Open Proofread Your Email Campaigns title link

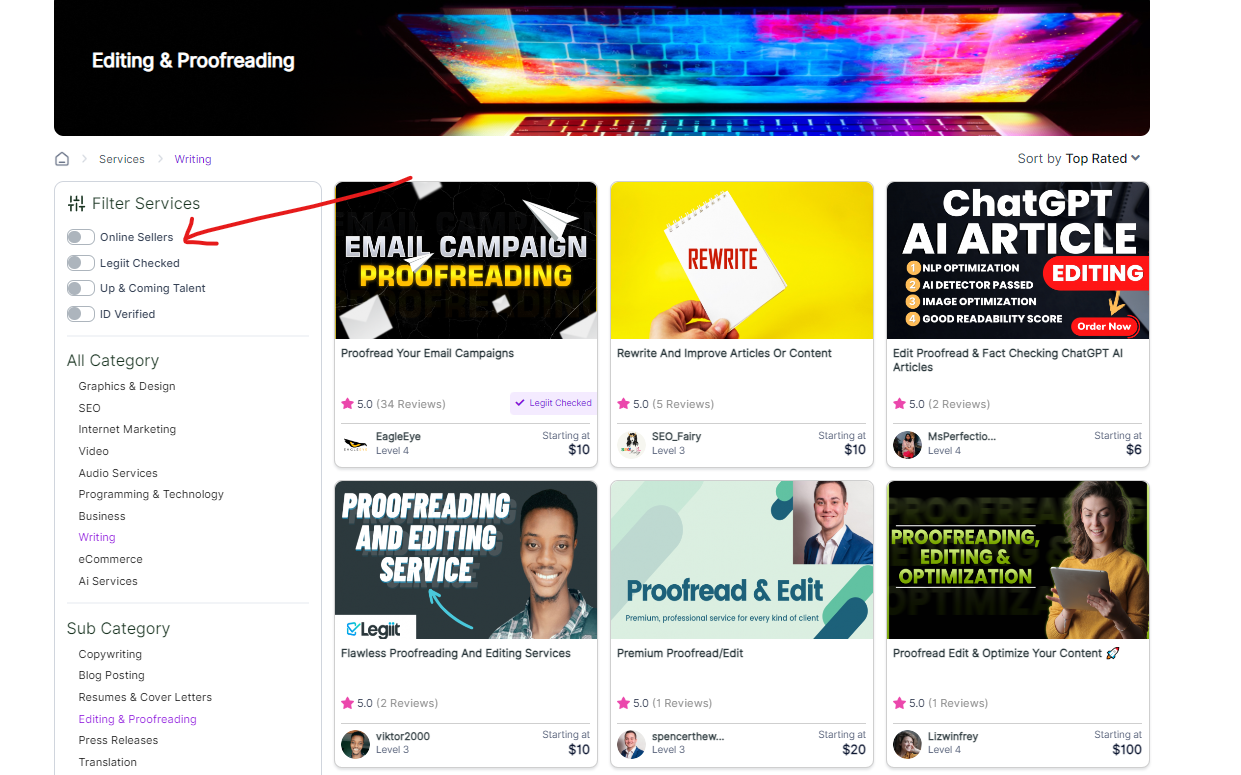click(427, 353)
